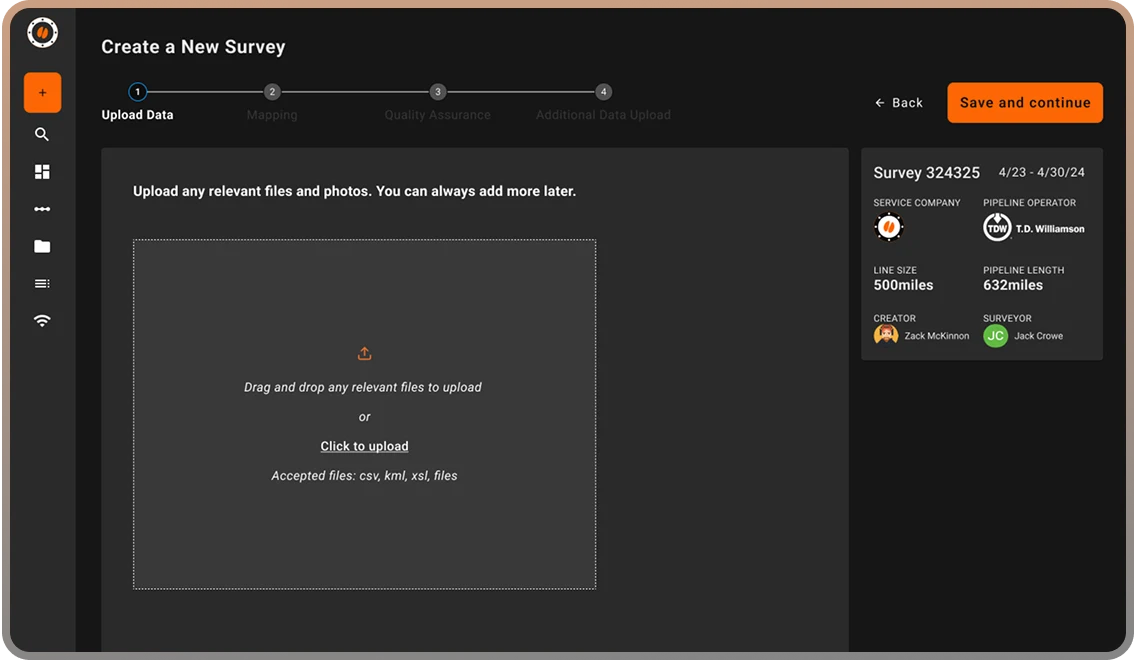Viewport: 1134px width, 660px height.
Task: Click 'Drag and drop any relevant files' text
Action: tap(363, 387)
